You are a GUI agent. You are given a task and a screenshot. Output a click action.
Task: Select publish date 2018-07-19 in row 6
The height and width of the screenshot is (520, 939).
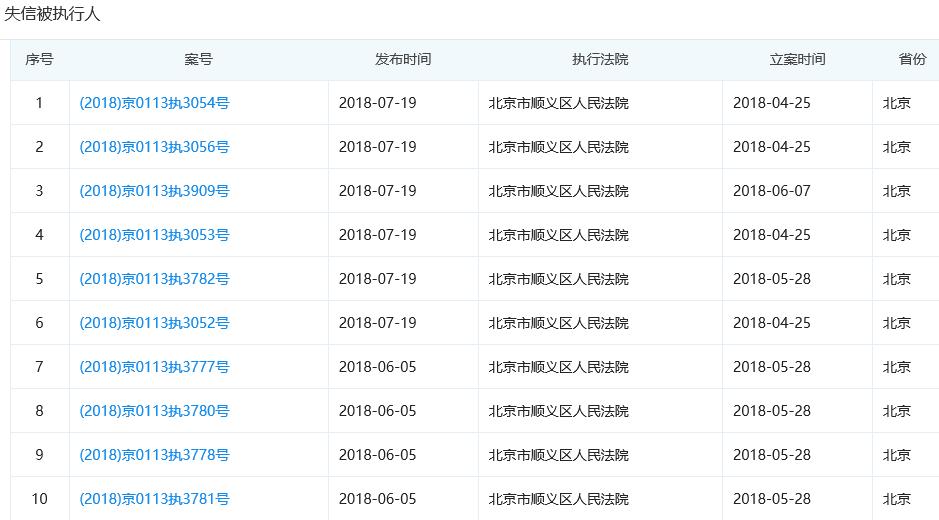pos(377,323)
